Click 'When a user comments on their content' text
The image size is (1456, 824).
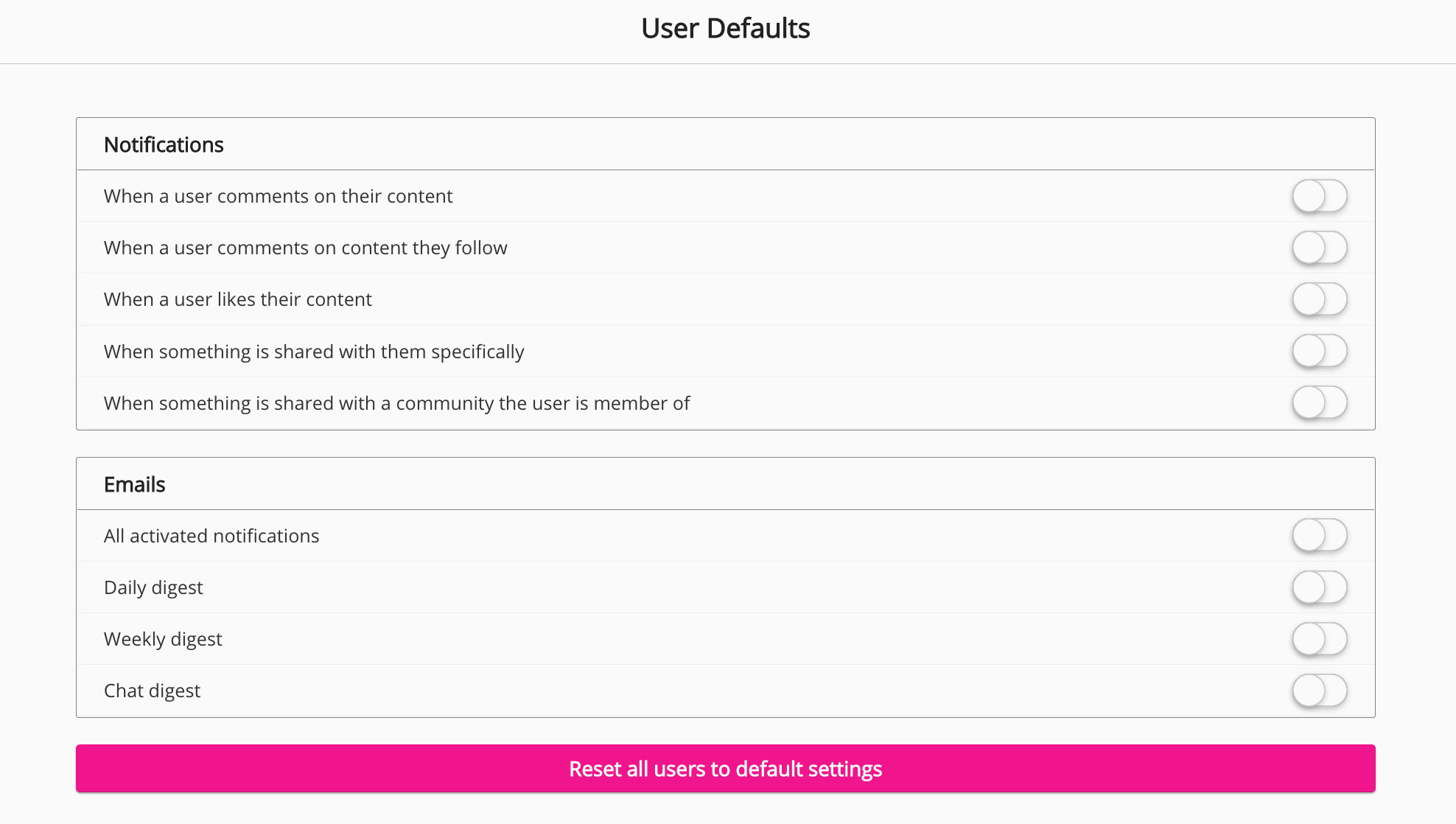pos(278,196)
